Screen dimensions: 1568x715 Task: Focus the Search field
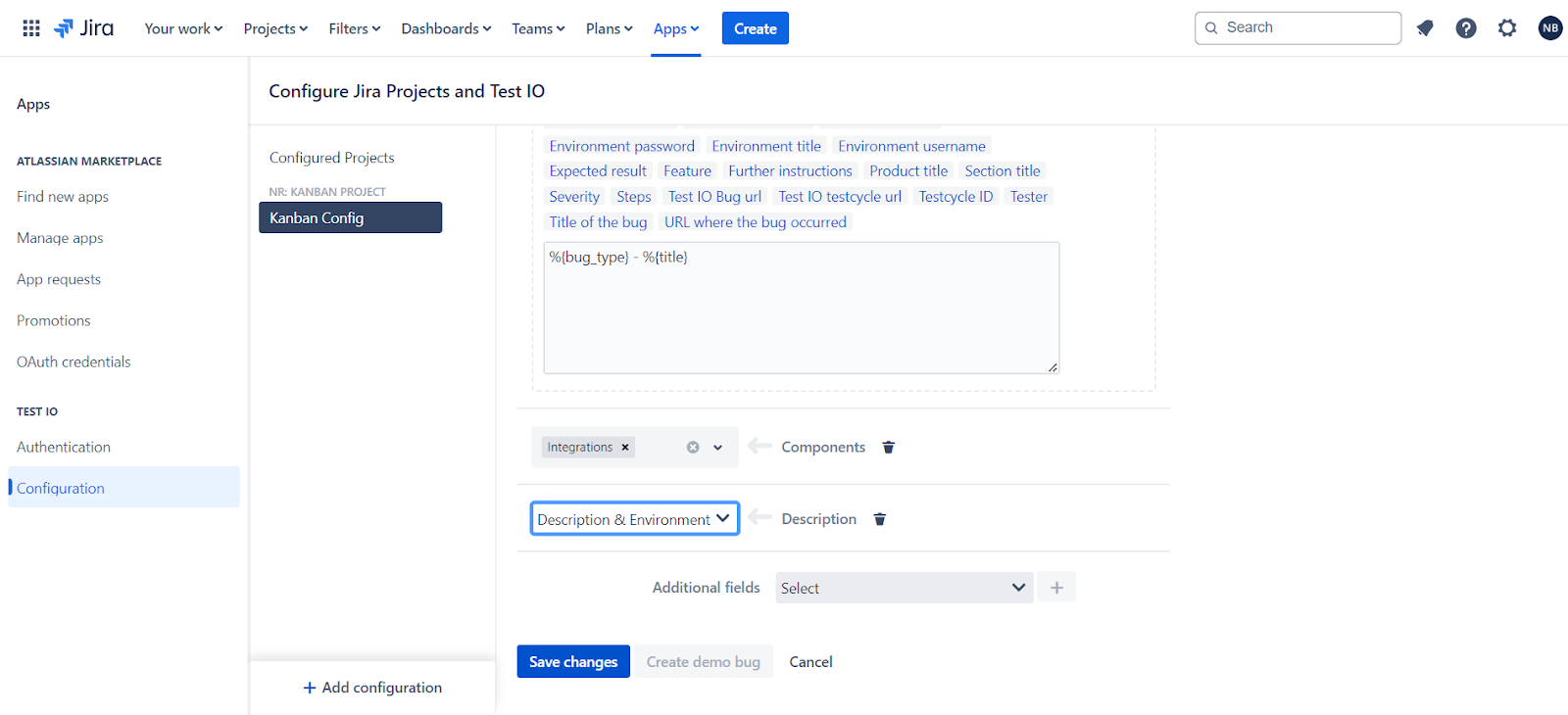1298,27
